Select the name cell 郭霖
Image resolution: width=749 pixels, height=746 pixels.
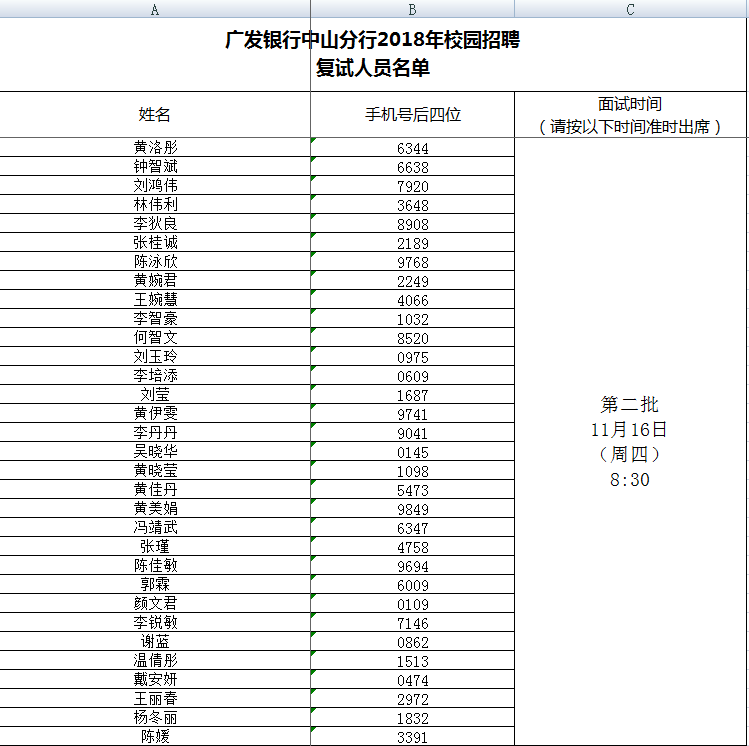pyautogui.click(x=155, y=585)
